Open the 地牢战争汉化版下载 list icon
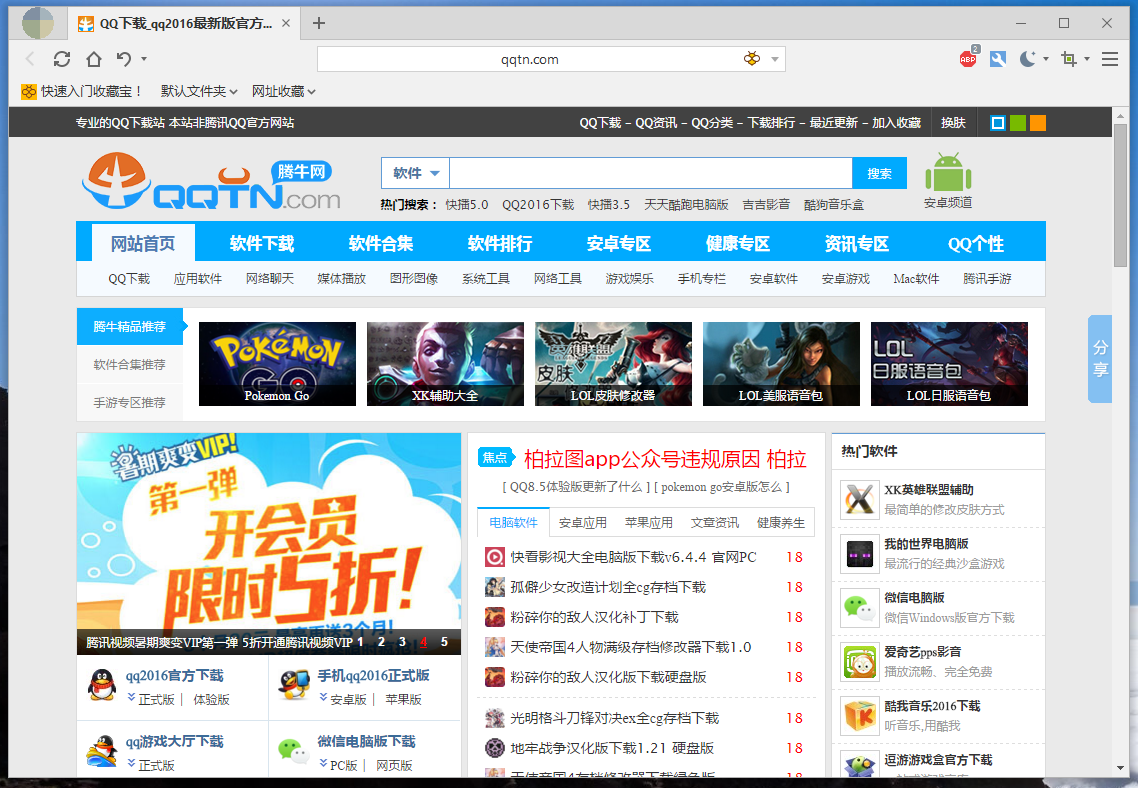This screenshot has height=788, width=1138. pos(495,748)
